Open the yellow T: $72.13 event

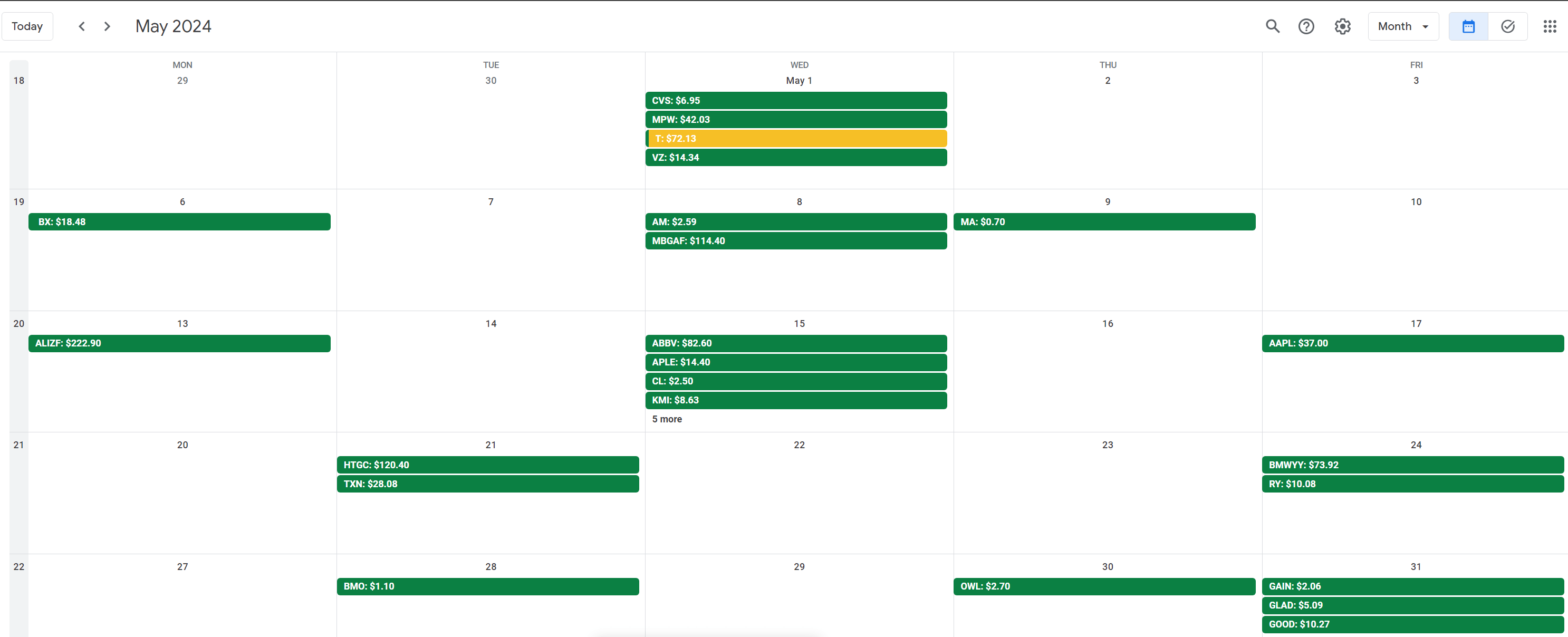pos(795,139)
